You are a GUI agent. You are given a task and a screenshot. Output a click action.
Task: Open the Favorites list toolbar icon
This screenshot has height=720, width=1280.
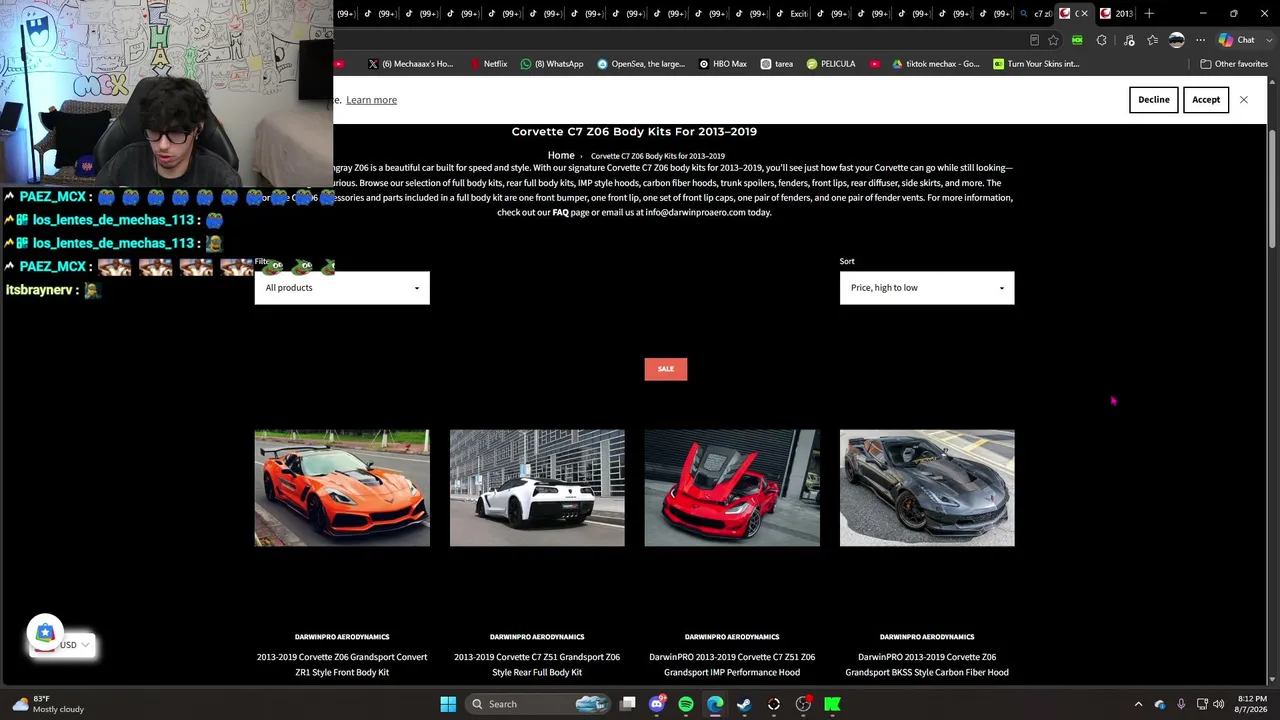point(1153,40)
